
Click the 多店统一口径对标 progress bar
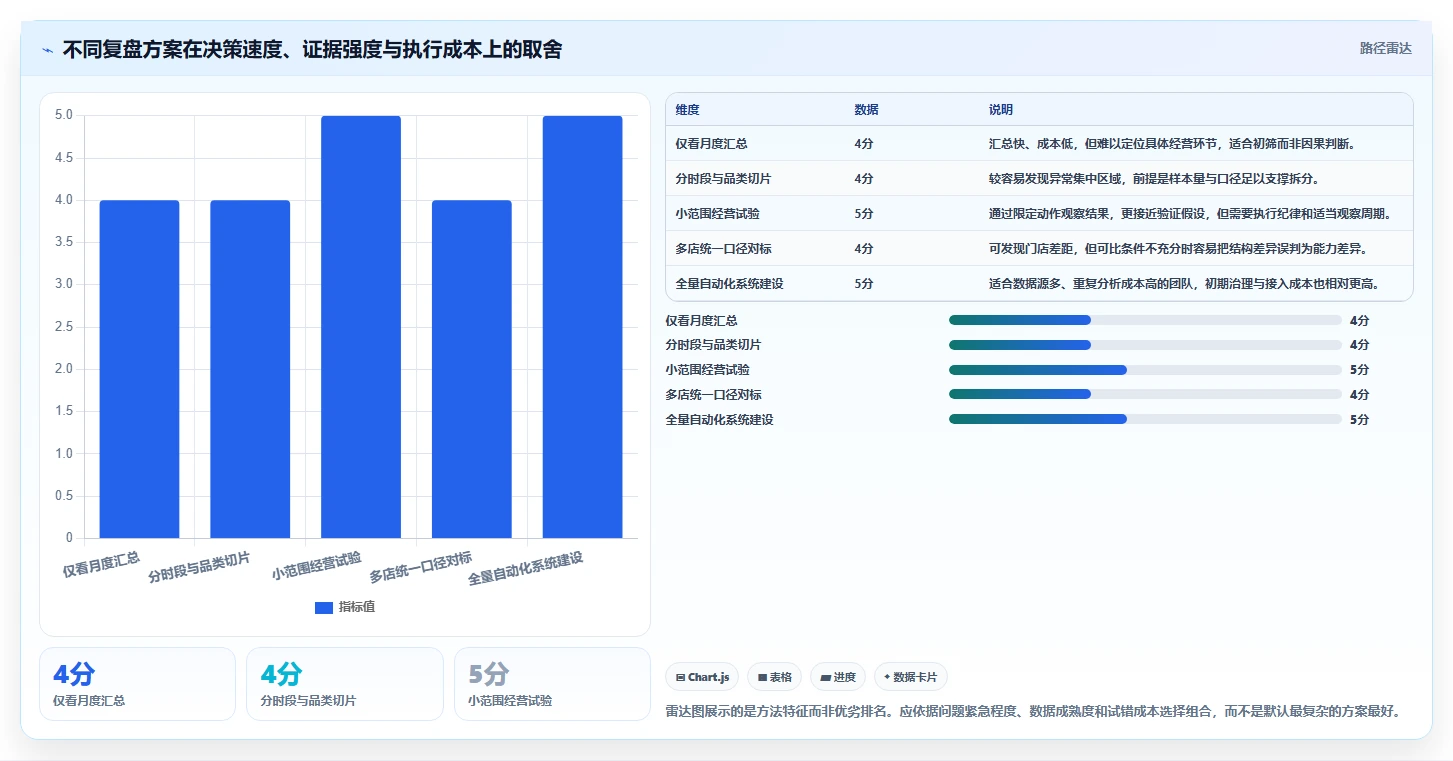[1145, 394]
